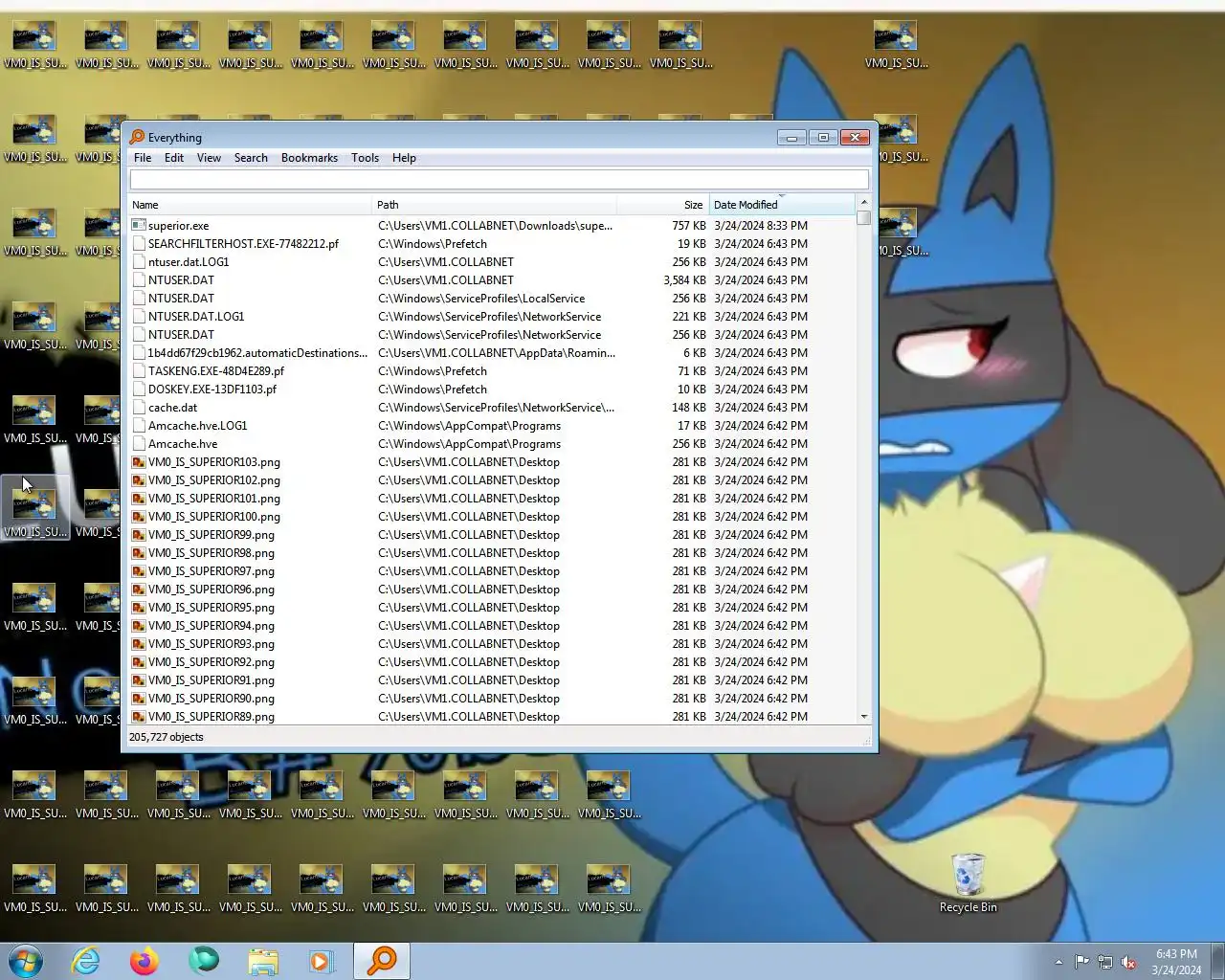
Task: Select the Amcache.hve file icon
Action: (x=139, y=443)
